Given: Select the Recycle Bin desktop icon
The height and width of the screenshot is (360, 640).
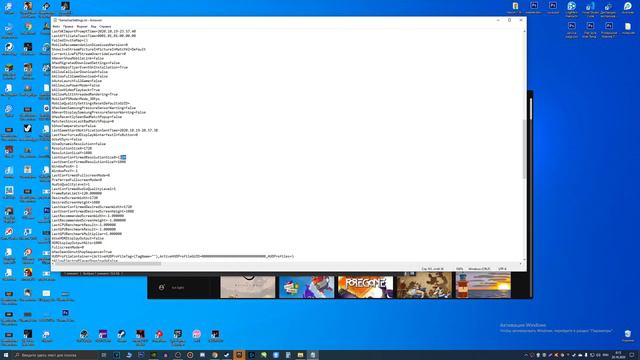Looking at the screenshot, I should 628,336.
